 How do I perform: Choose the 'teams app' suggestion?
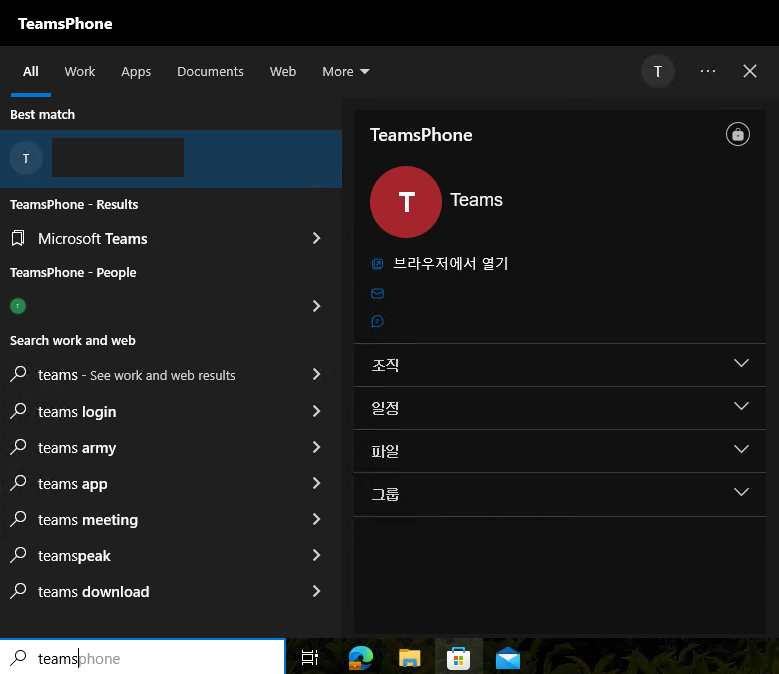tap(171, 483)
